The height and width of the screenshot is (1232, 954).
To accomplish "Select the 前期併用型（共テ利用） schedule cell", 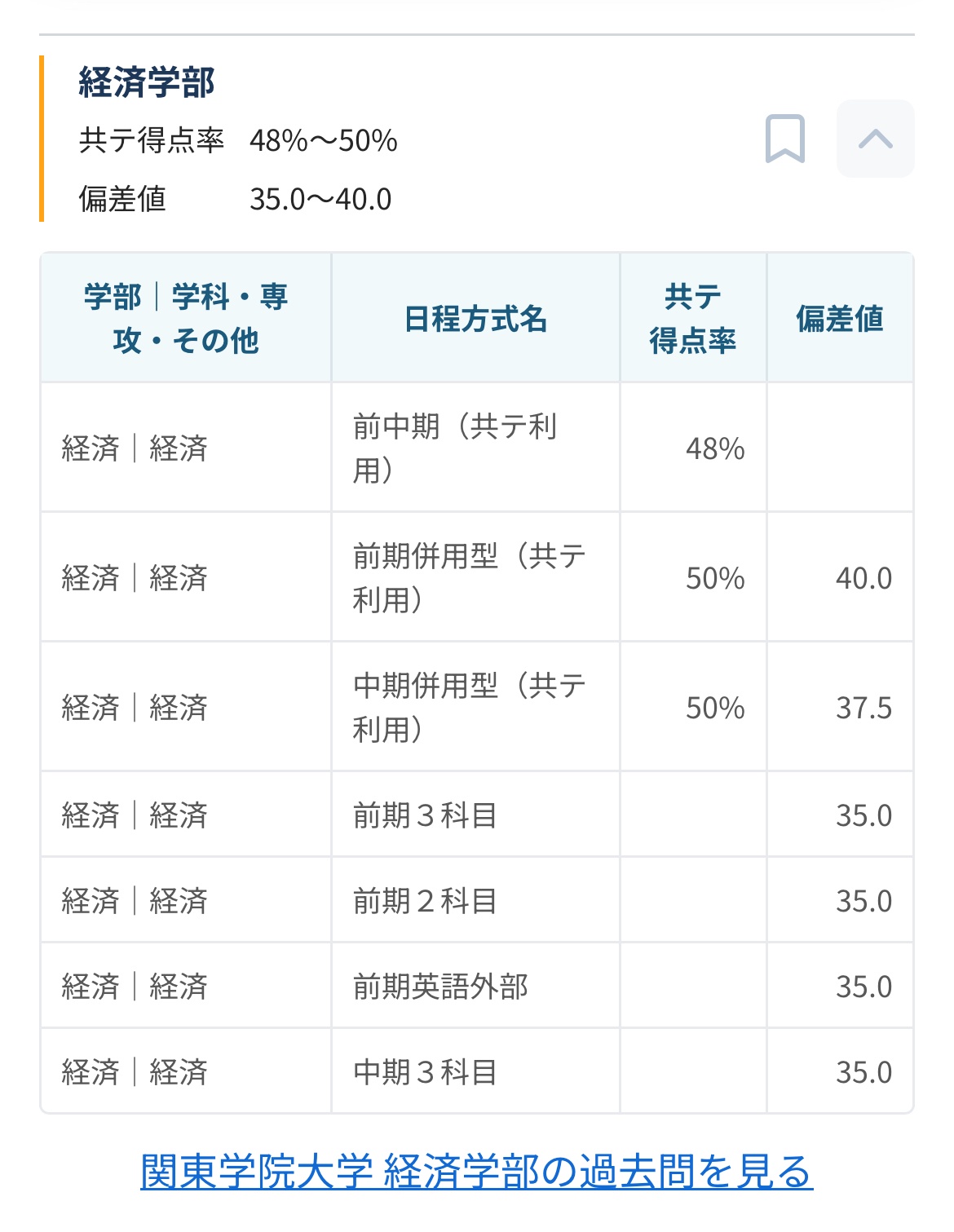I will click(x=475, y=577).
